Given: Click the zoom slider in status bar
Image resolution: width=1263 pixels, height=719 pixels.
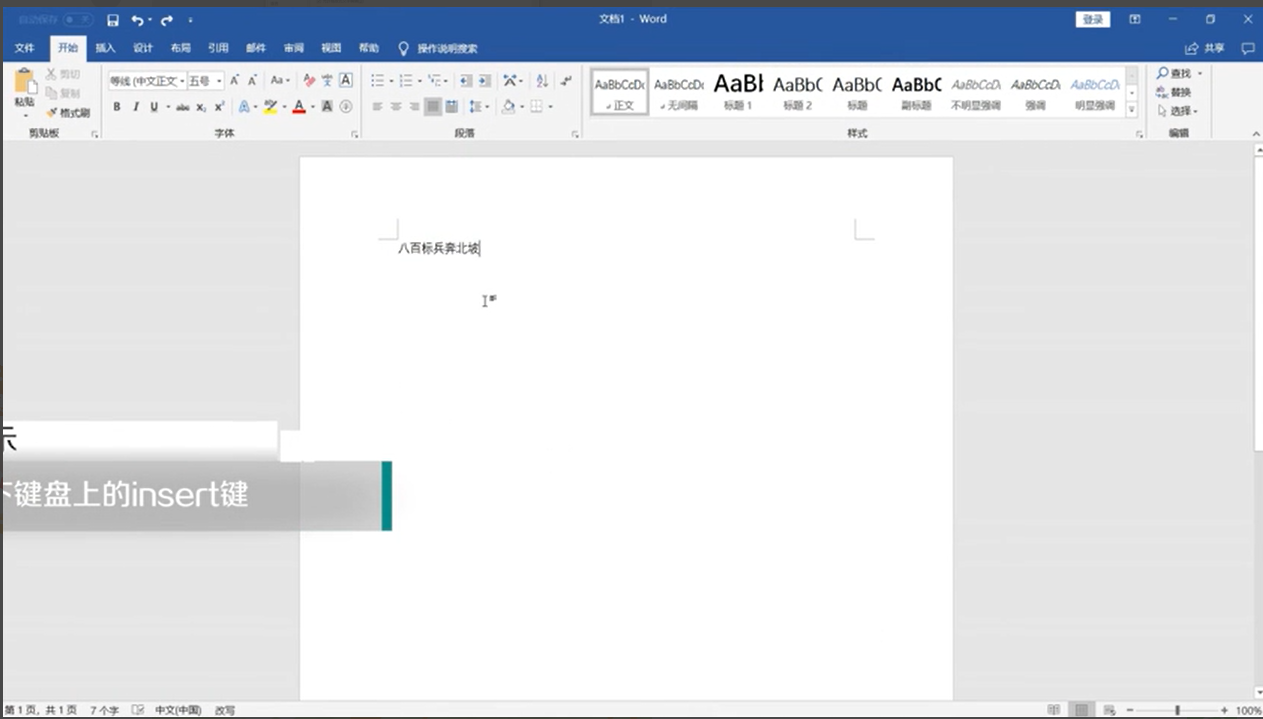Looking at the screenshot, I should tap(1178, 709).
